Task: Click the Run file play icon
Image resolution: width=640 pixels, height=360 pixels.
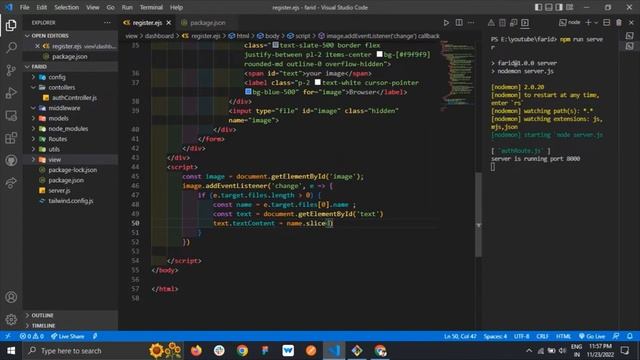Action: click(446, 23)
